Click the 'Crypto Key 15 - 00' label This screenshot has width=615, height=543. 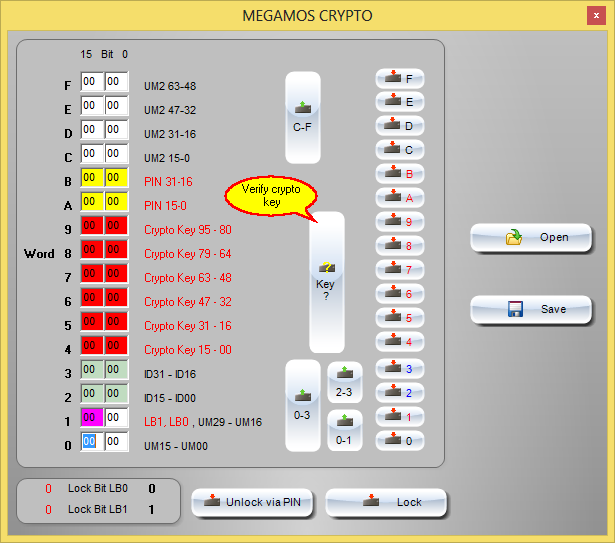click(x=188, y=350)
